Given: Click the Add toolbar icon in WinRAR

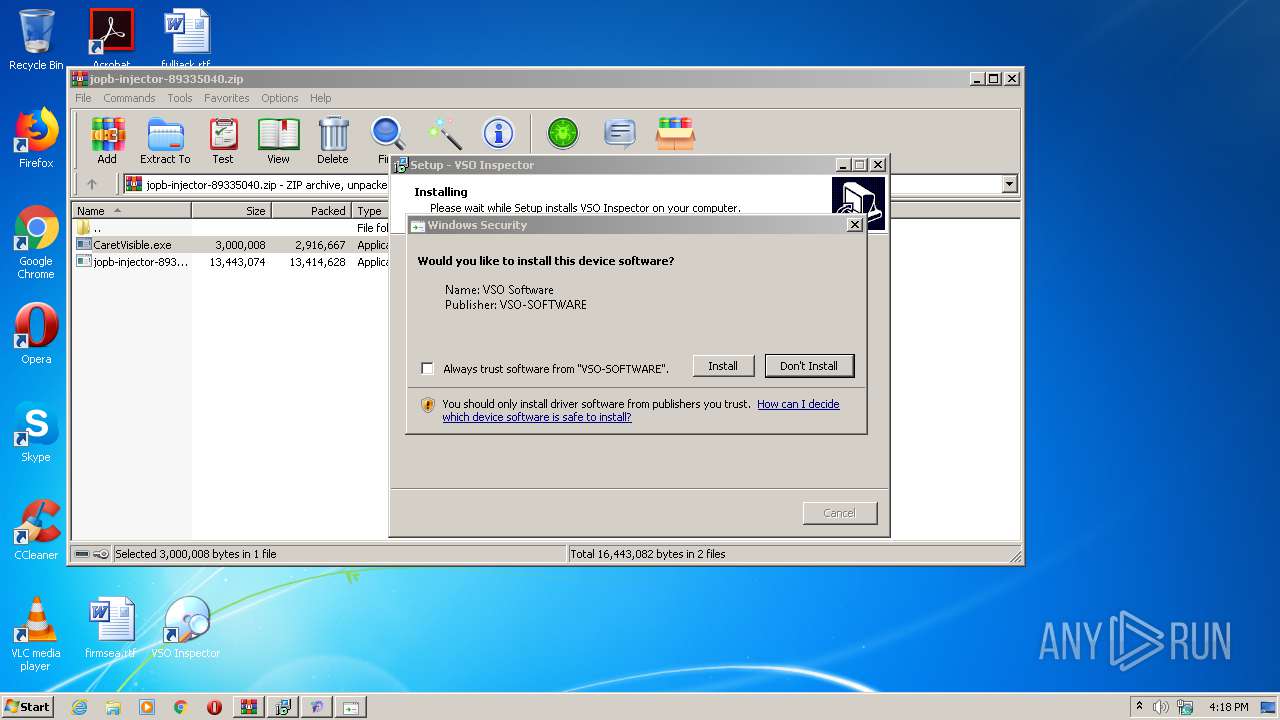Looking at the screenshot, I should [107, 140].
